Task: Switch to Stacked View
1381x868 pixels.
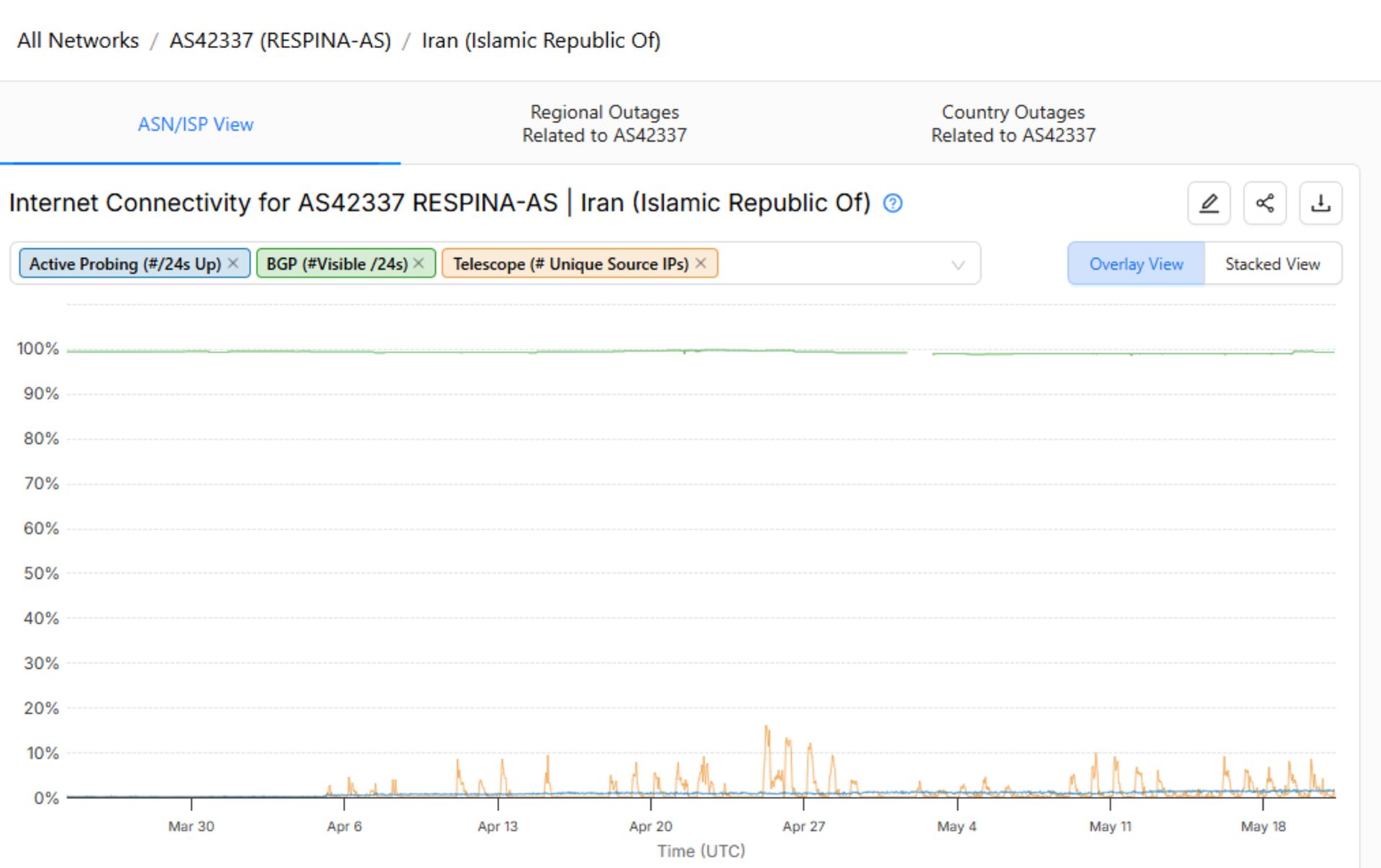Action: (x=1272, y=264)
